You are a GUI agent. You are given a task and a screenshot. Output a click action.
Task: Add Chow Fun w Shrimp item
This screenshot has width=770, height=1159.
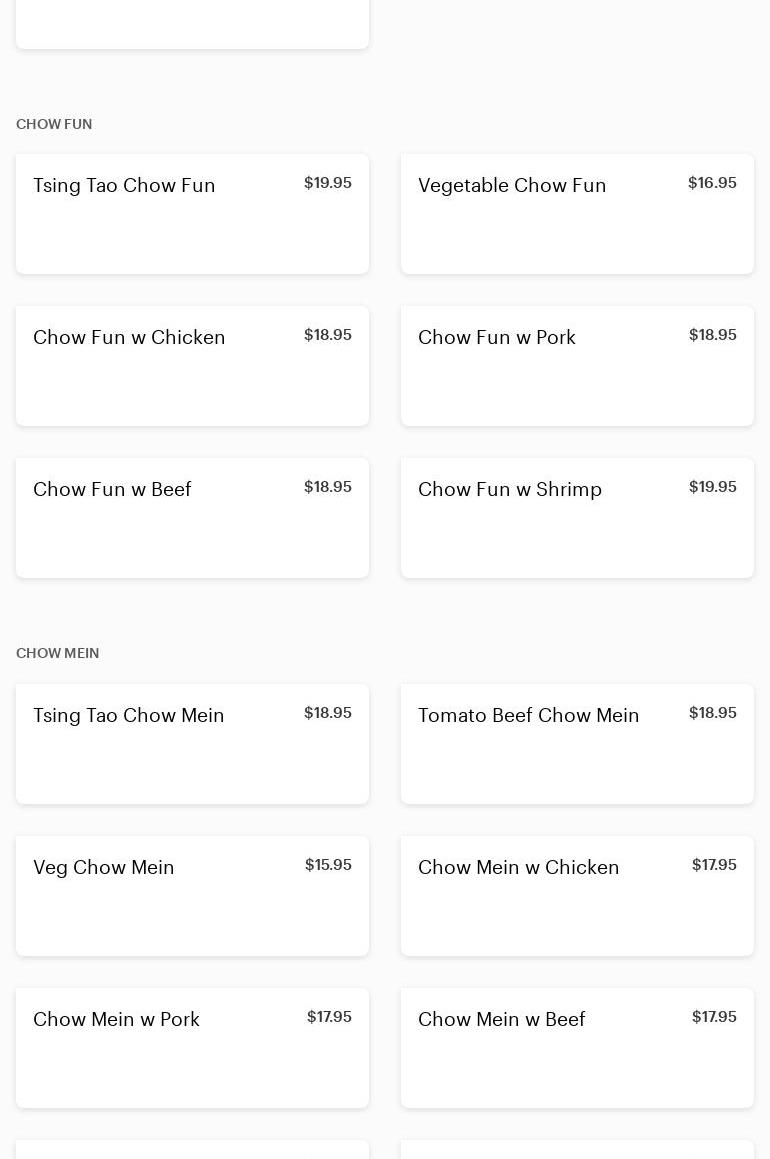(x=577, y=517)
